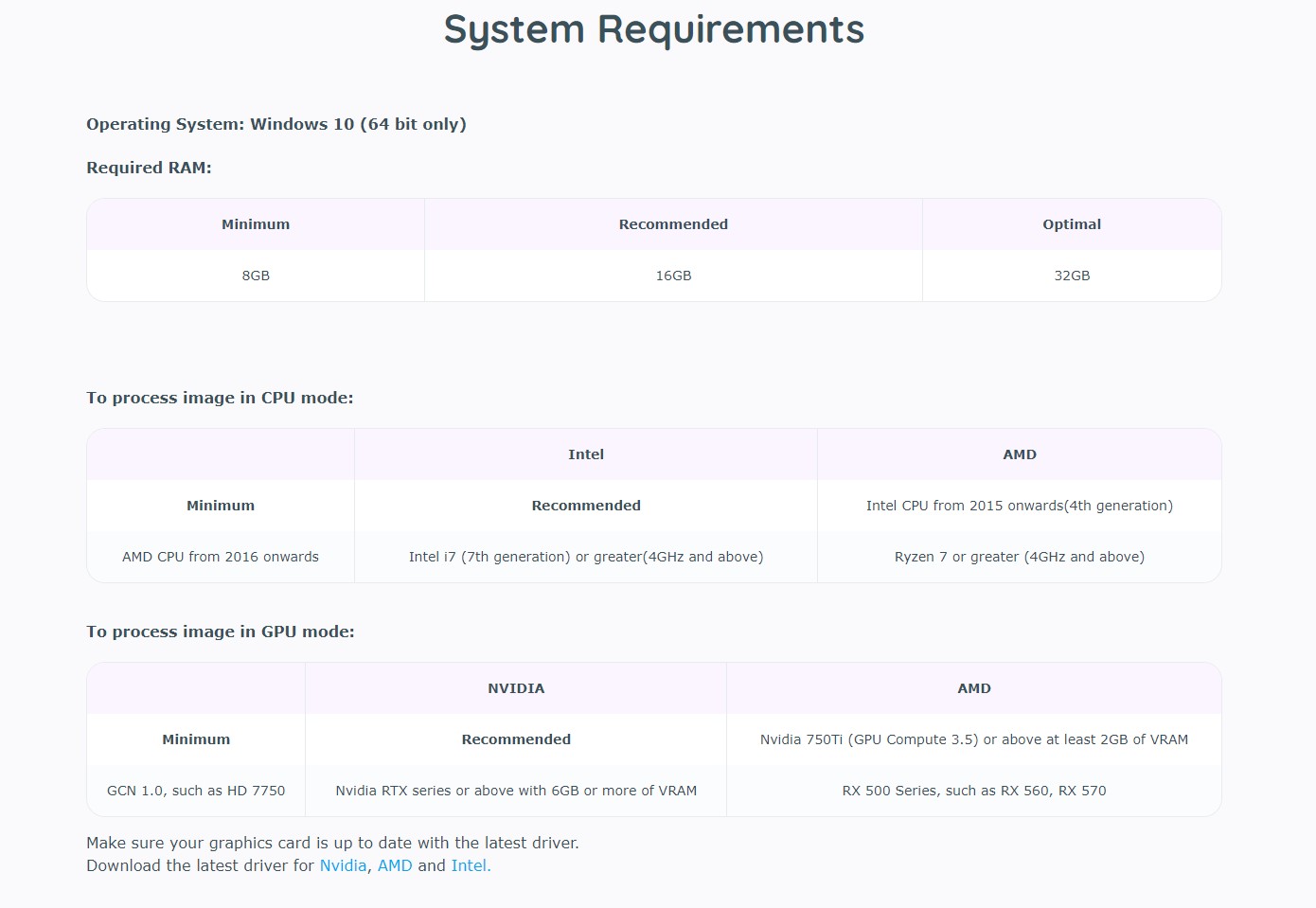Click 'Nvidia 750Ti (GPU Compute 3.5)' cell
Image resolution: width=1316 pixels, height=908 pixels.
(x=974, y=739)
